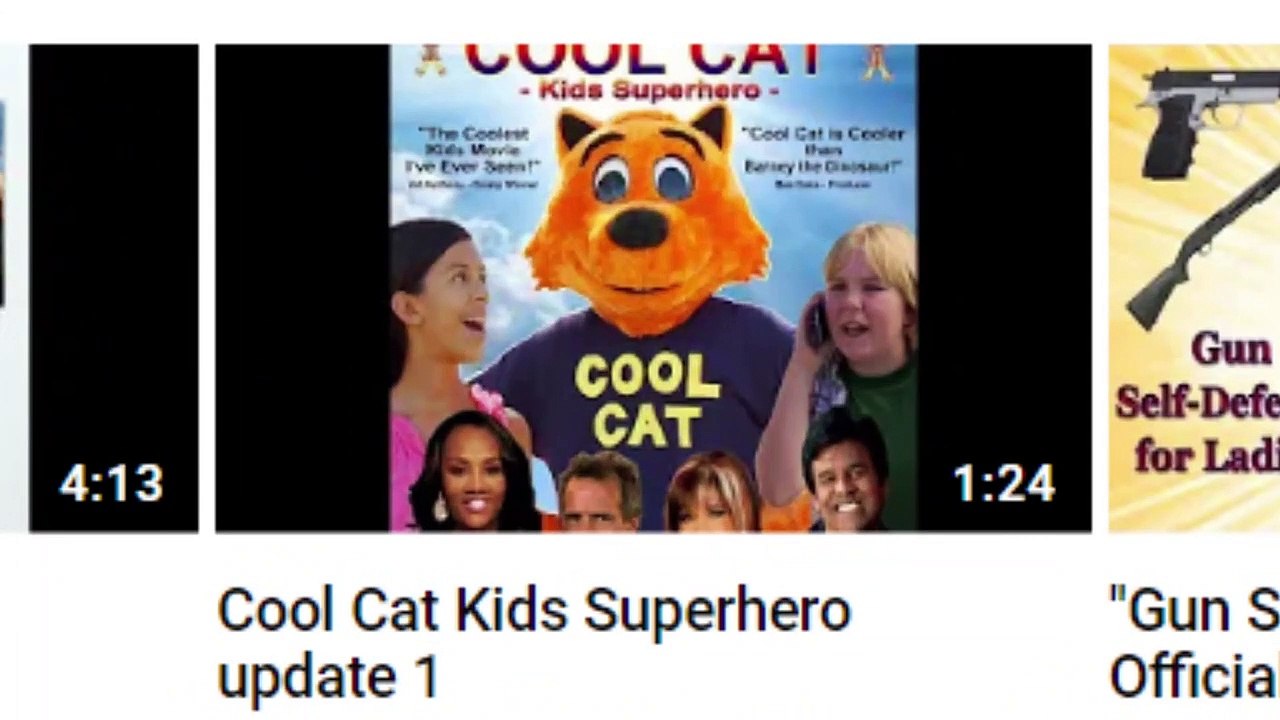Click the smiling woman with dark hair at the poster bottom
This screenshot has height=720, width=1280.
tap(474, 473)
